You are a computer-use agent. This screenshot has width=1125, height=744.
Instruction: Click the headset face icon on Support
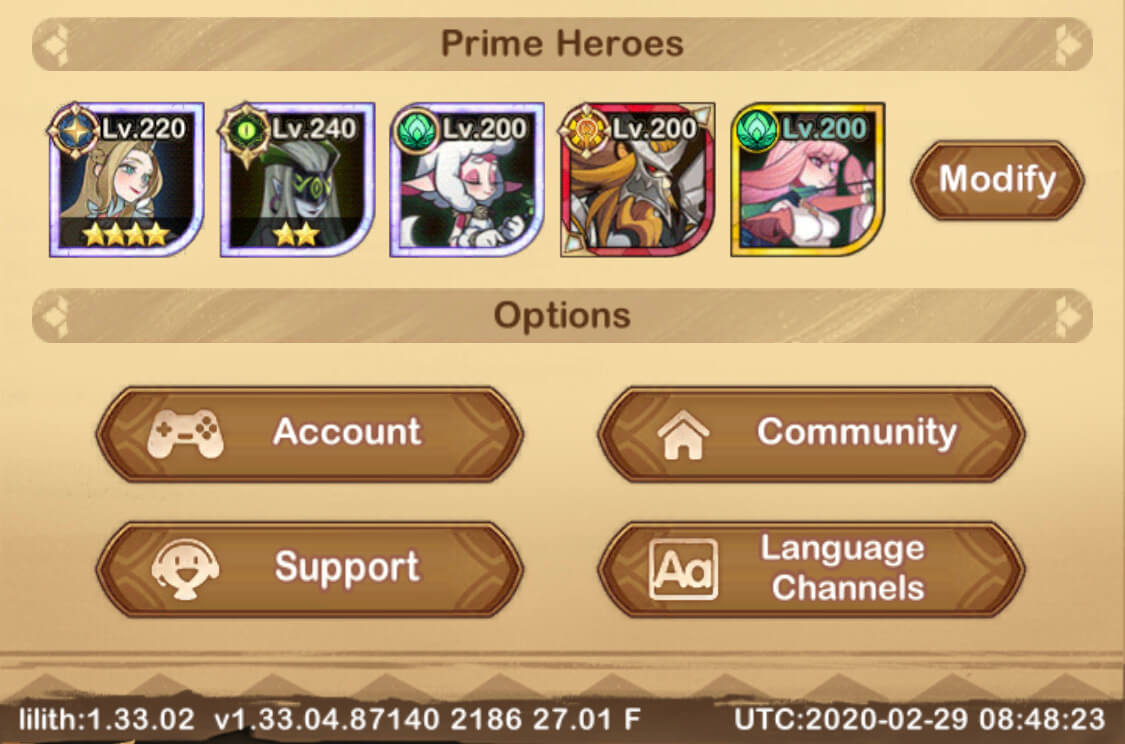point(185,568)
